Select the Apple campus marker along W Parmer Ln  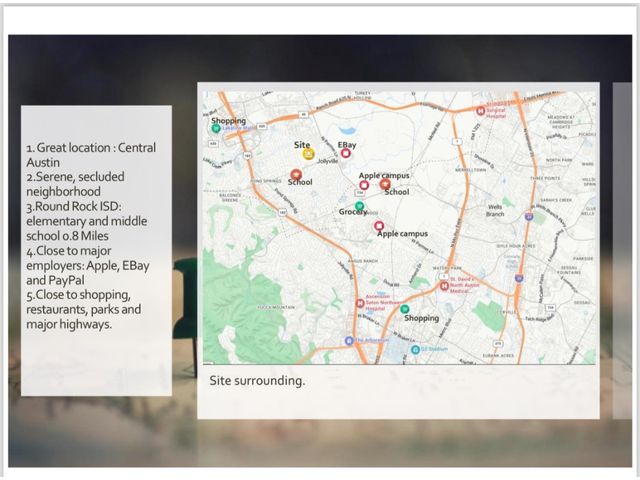pyautogui.click(x=379, y=226)
